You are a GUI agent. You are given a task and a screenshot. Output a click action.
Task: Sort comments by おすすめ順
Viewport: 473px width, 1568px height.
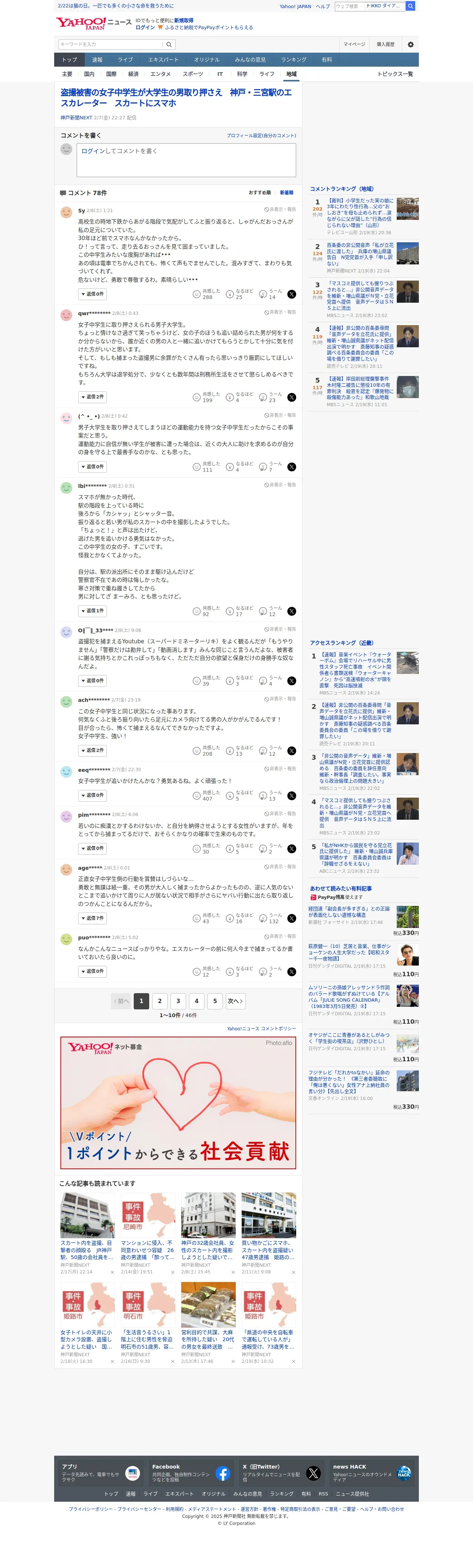[260, 193]
